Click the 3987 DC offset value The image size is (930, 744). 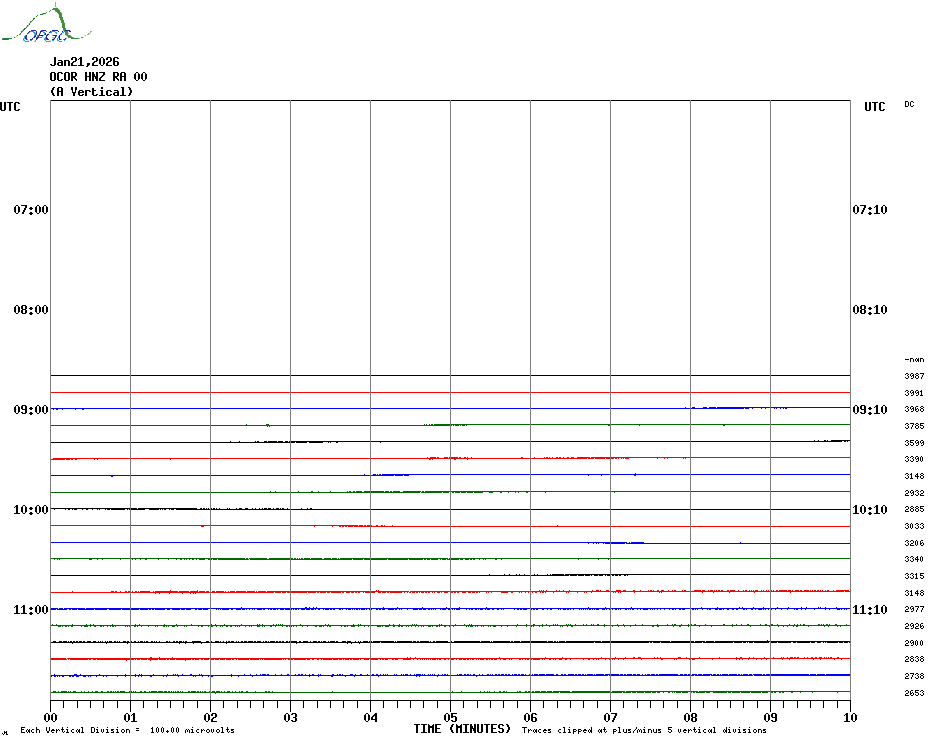(x=914, y=376)
